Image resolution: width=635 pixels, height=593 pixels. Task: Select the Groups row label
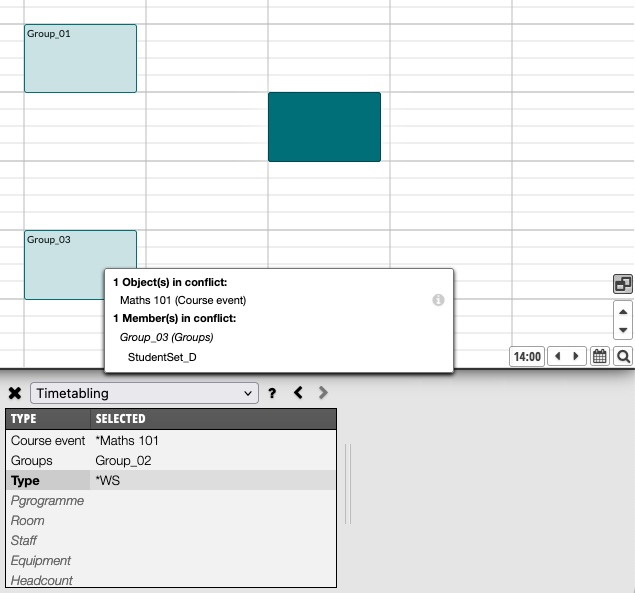(32, 461)
